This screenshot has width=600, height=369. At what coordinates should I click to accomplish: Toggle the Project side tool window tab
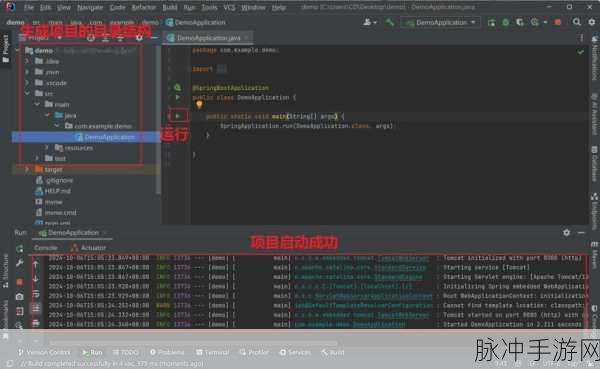(x=5, y=48)
